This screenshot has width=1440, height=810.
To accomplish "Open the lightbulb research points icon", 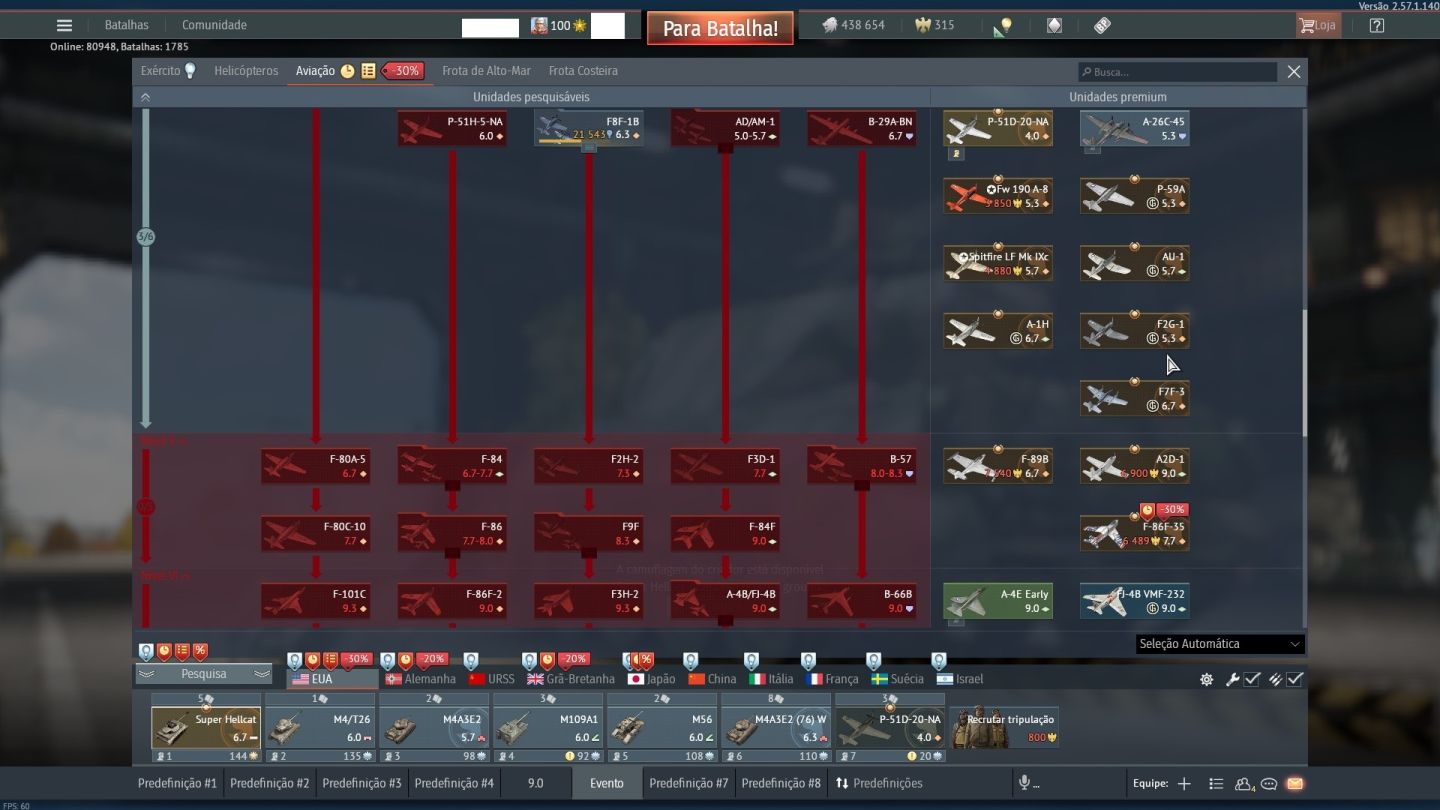I will click(1004, 26).
